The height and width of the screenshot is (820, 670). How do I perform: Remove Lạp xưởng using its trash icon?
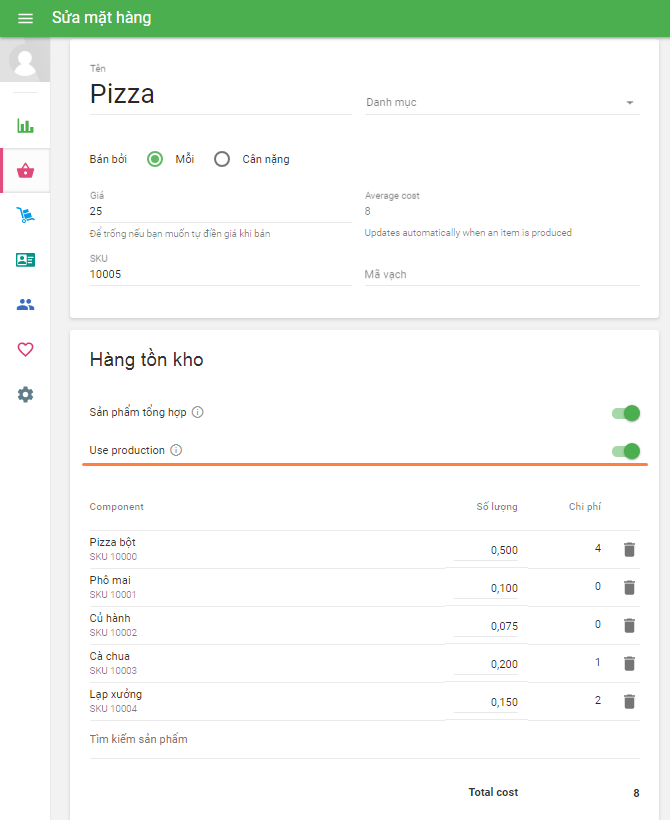(629, 701)
